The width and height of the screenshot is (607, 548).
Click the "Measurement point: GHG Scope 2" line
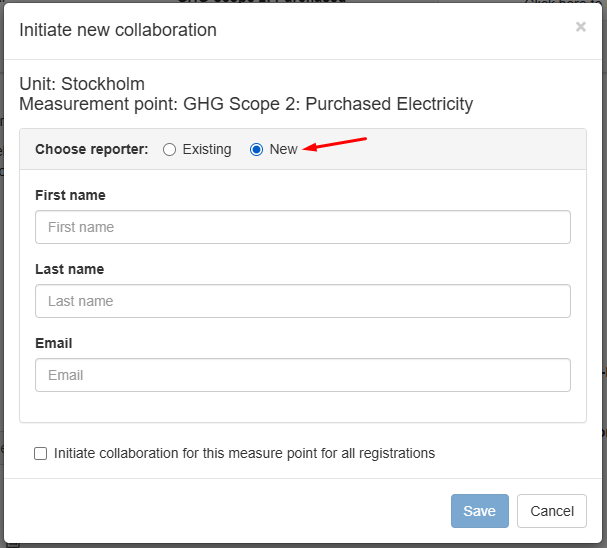coord(246,104)
